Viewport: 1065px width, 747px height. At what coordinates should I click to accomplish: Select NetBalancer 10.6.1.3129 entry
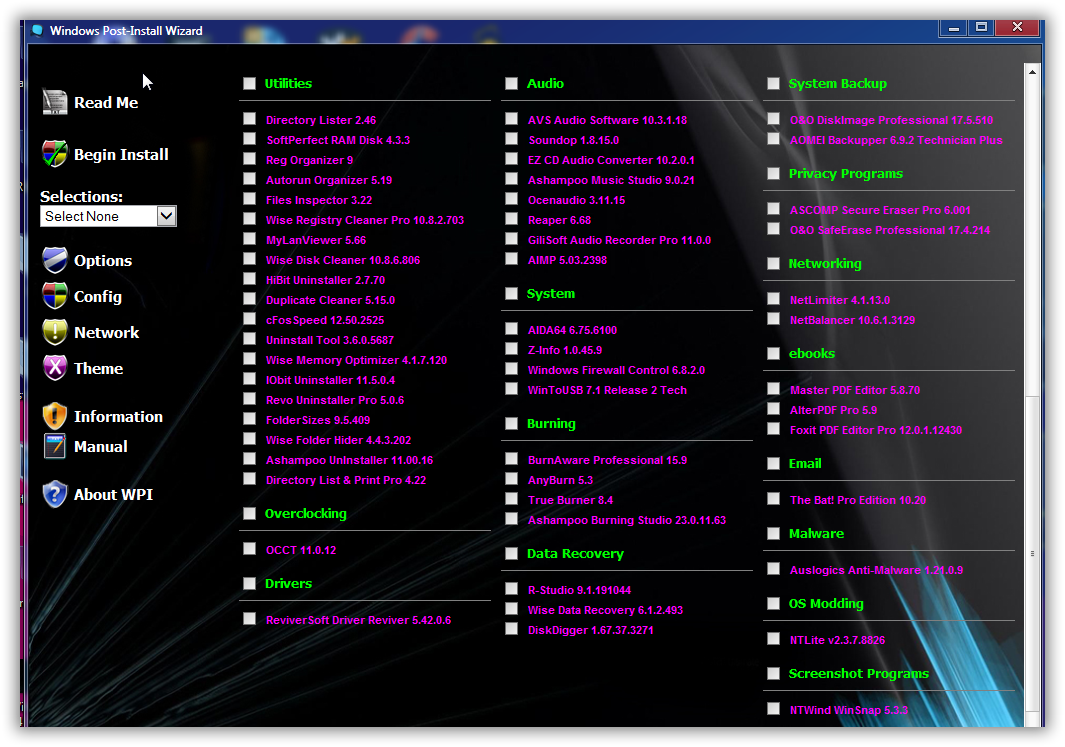pyautogui.click(x=852, y=320)
